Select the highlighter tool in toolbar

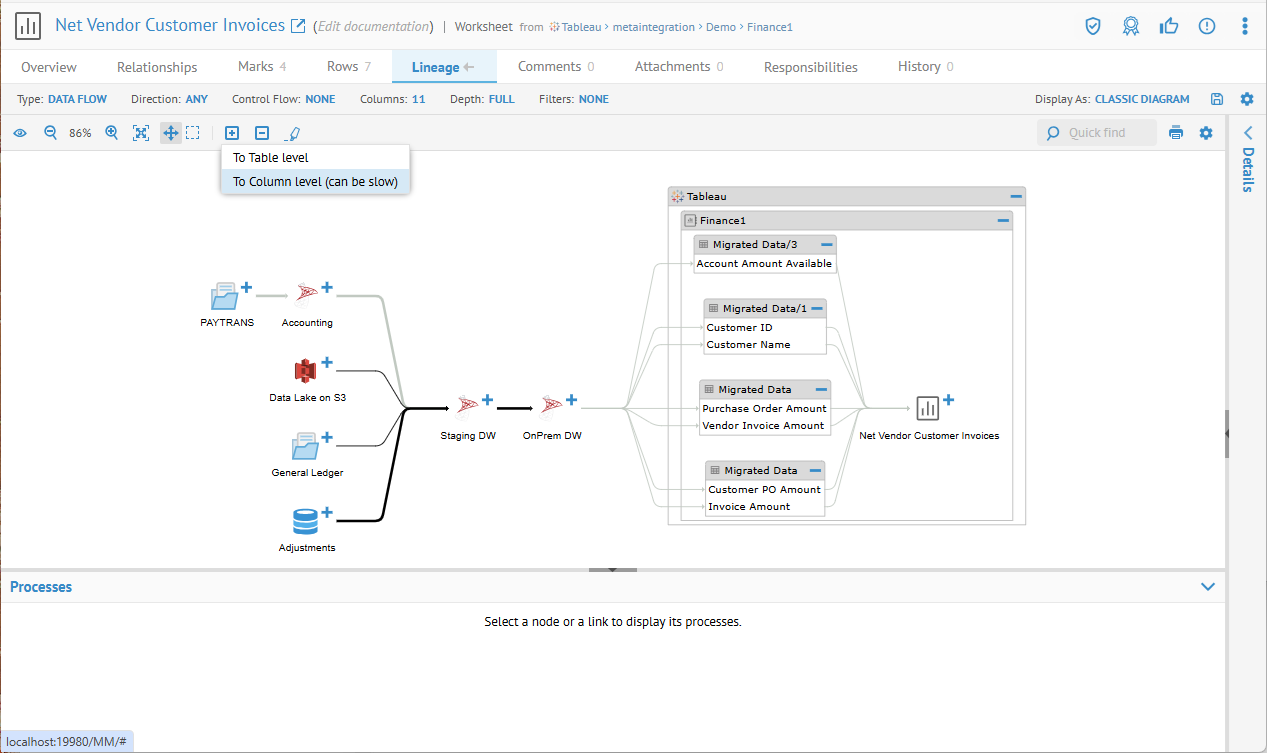tap(292, 133)
